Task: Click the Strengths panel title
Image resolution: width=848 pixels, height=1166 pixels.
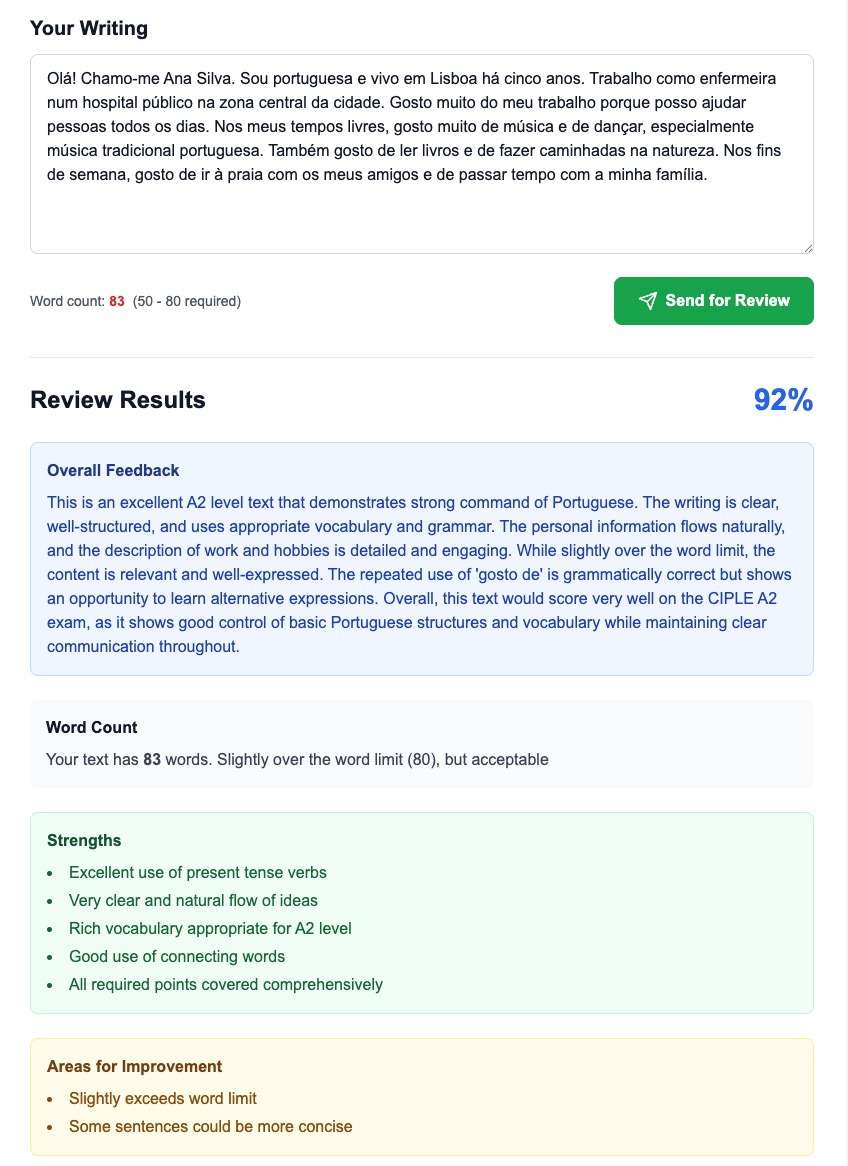Action: pyautogui.click(x=83, y=840)
